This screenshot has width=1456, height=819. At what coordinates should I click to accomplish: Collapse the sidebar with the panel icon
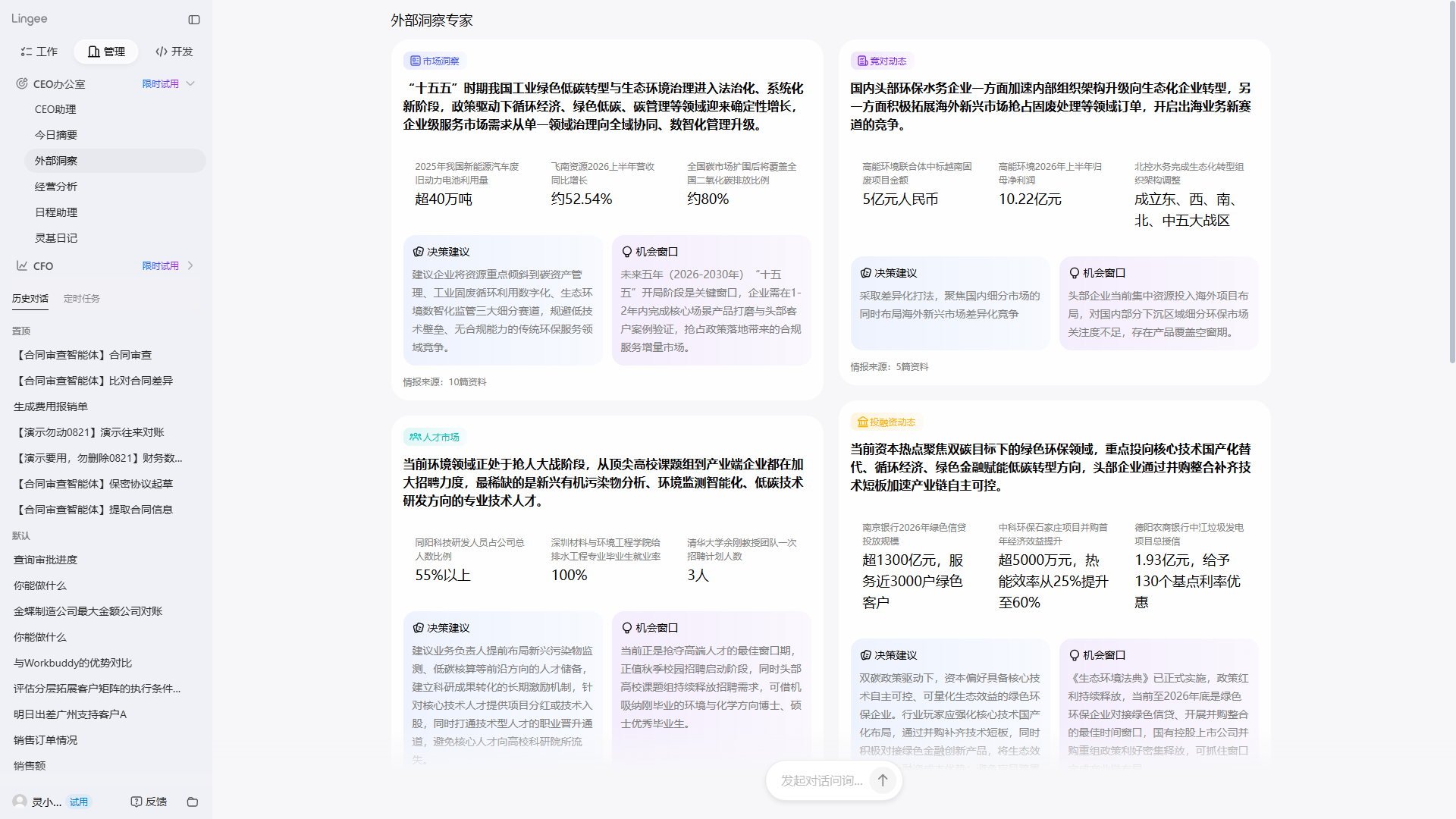click(194, 20)
